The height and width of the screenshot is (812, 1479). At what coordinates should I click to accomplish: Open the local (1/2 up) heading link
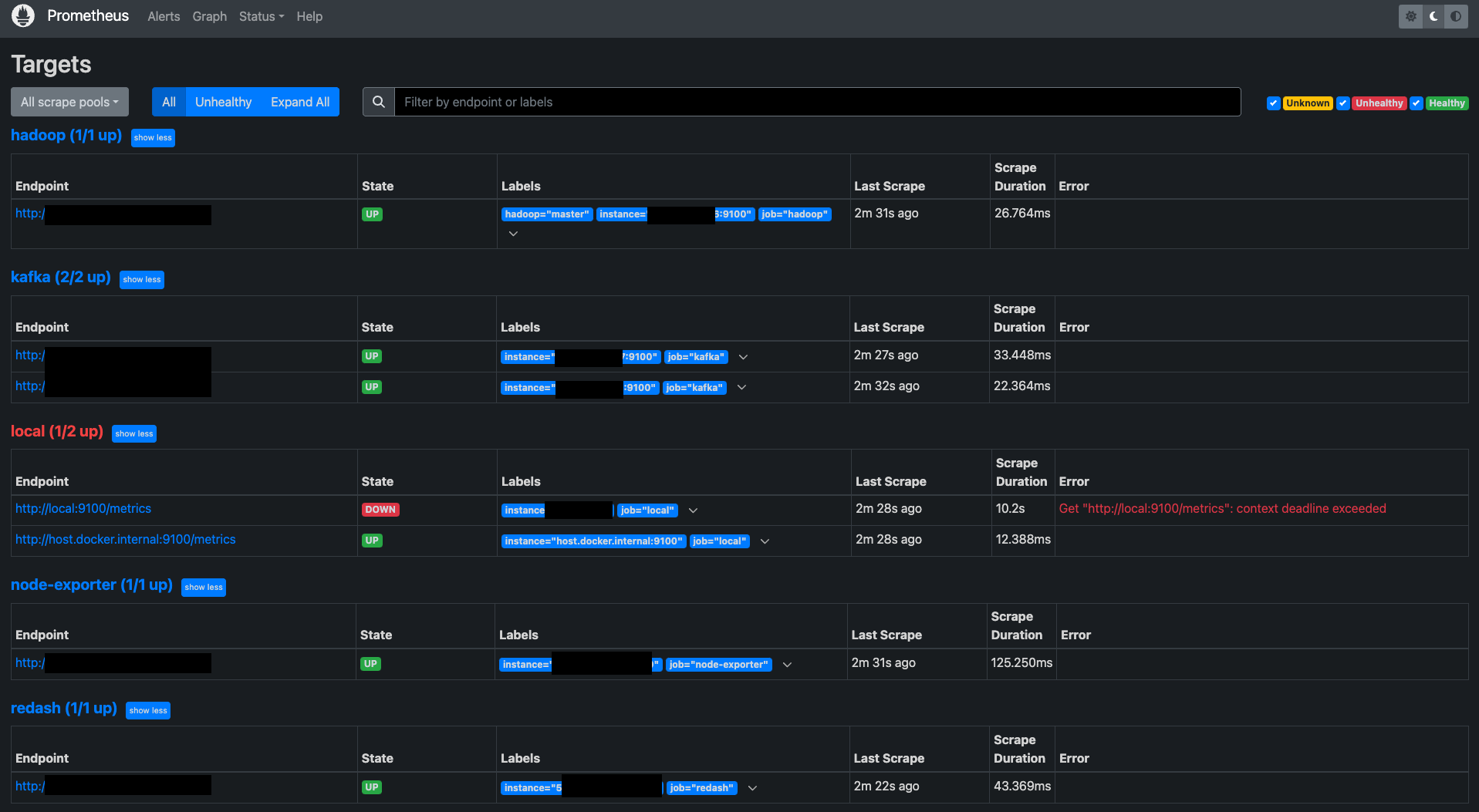tap(57, 432)
